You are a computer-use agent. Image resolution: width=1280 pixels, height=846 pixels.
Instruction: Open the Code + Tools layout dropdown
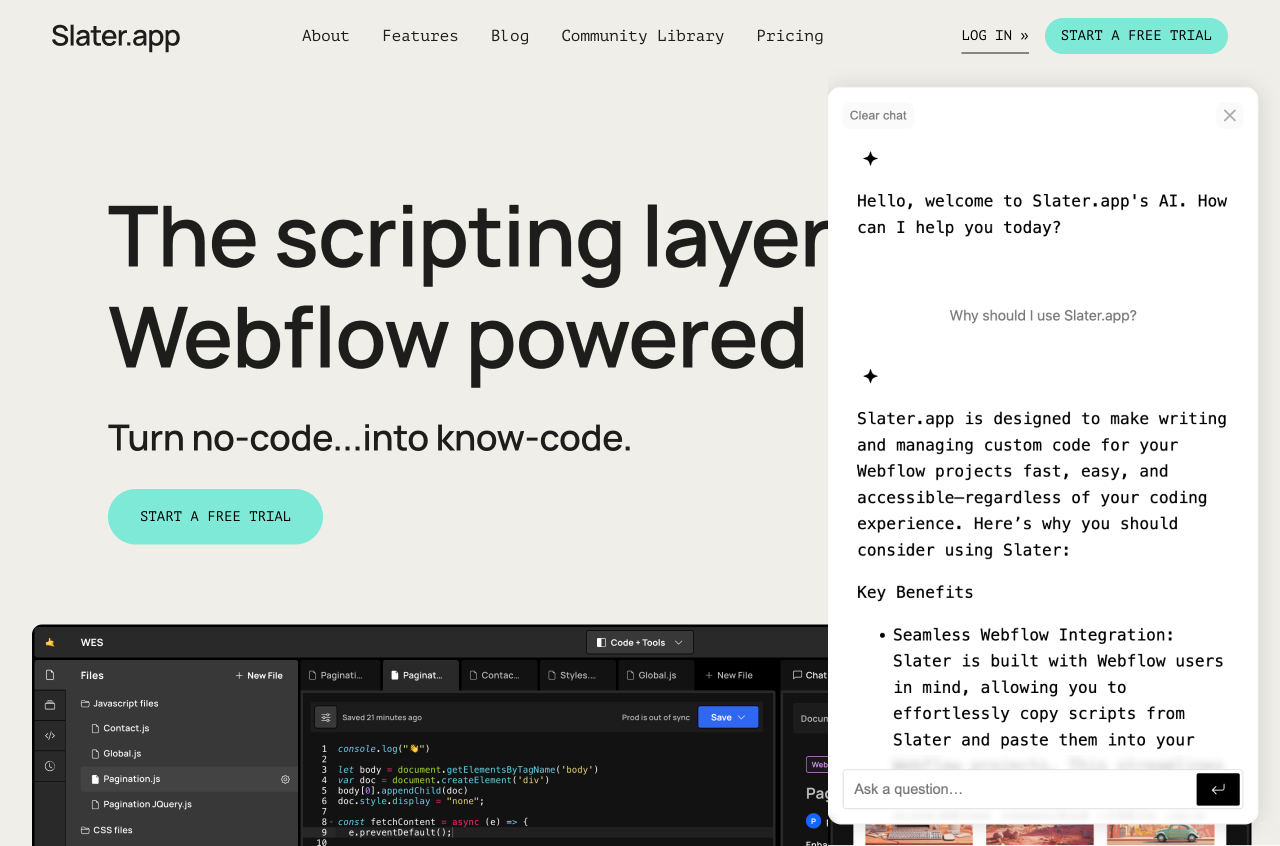[x=640, y=642]
